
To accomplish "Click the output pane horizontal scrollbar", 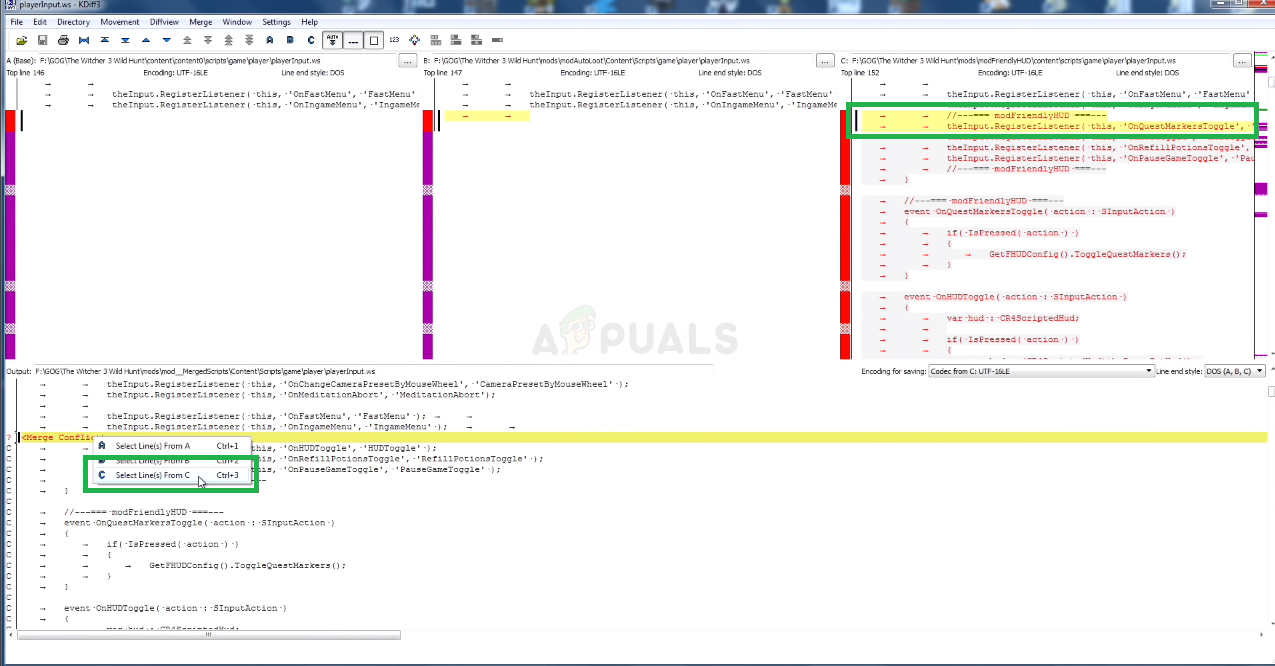I will [x=207, y=634].
